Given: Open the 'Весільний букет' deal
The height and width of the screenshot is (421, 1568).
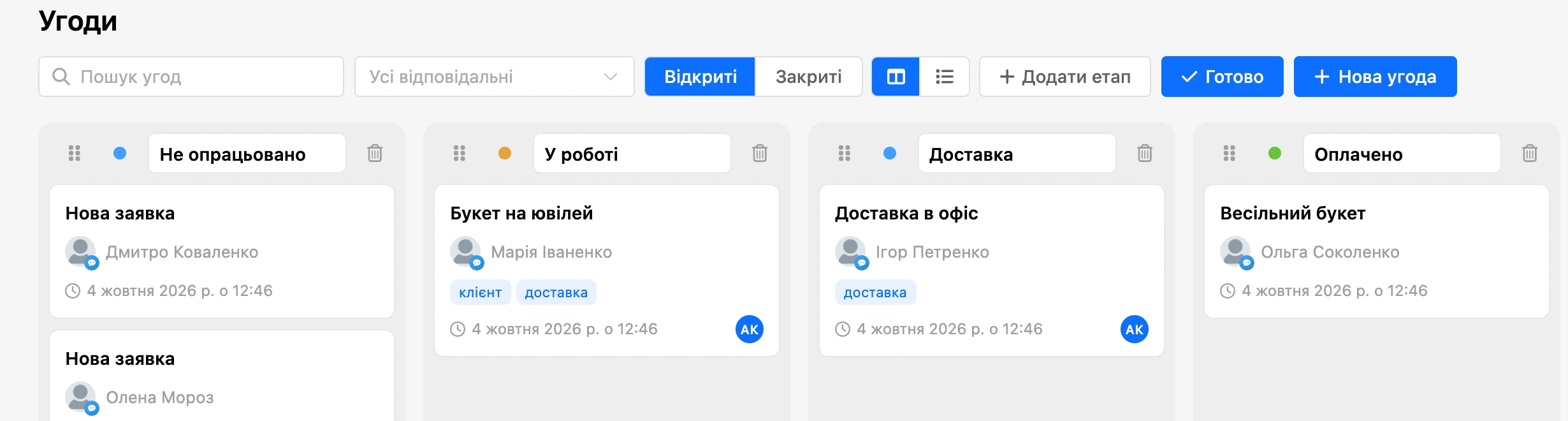Looking at the screenshot, I should tap(1293, 213).
